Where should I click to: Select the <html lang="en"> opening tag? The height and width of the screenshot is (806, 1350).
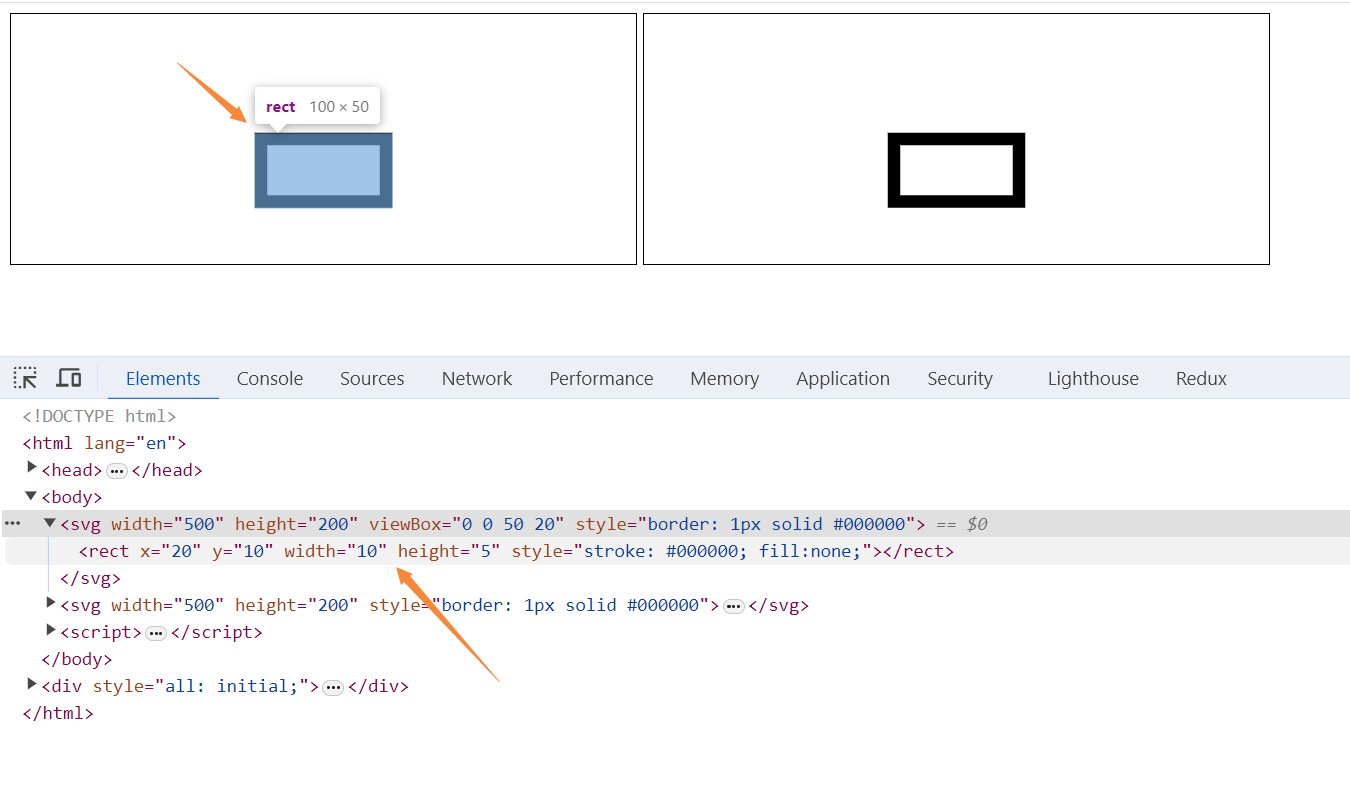click(x=104, y=443)
